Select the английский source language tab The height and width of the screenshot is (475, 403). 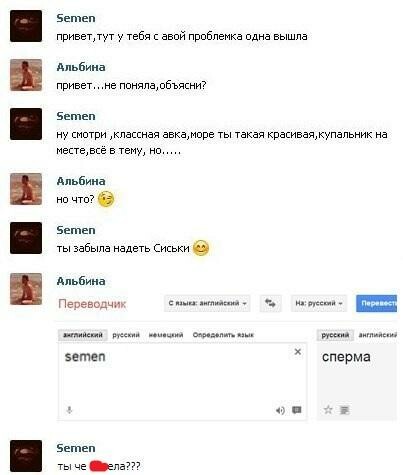[x=83, y=335]
